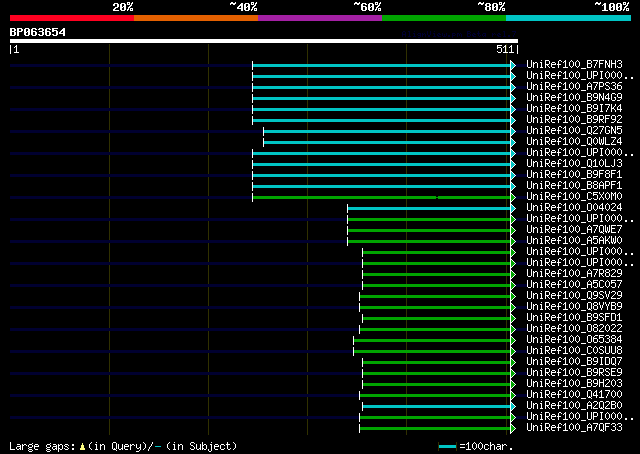
Task: Select the UniRef100_C0SUU8 hit name
Action: (574, 351)
